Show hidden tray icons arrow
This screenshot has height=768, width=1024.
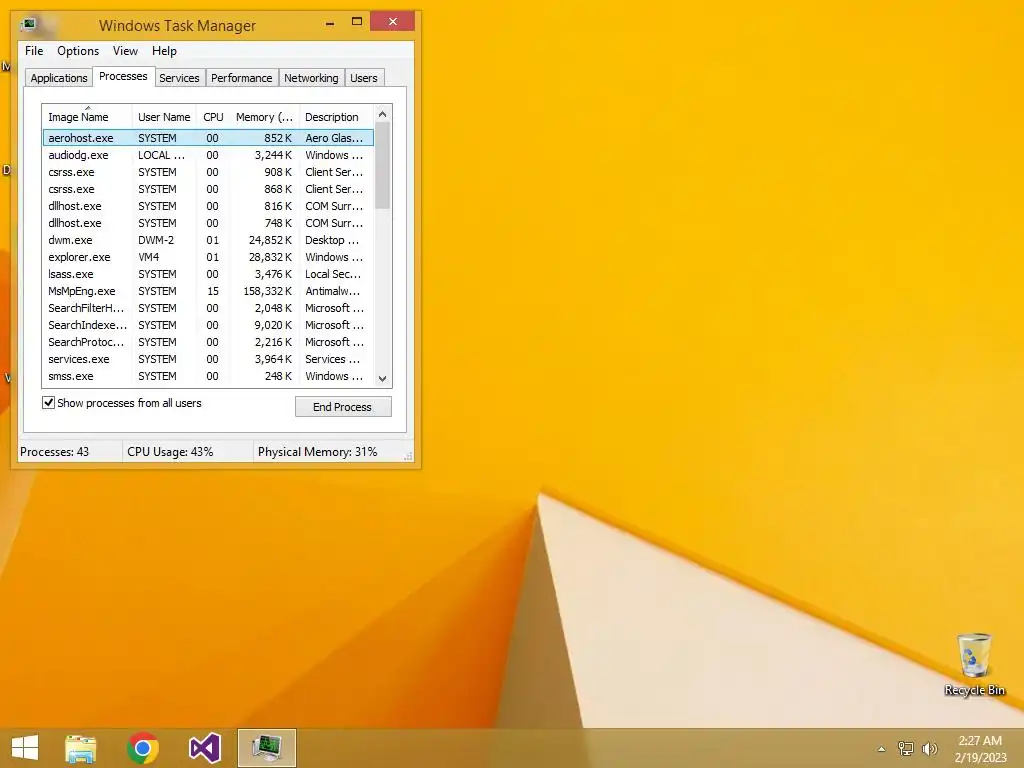(881, 749)
